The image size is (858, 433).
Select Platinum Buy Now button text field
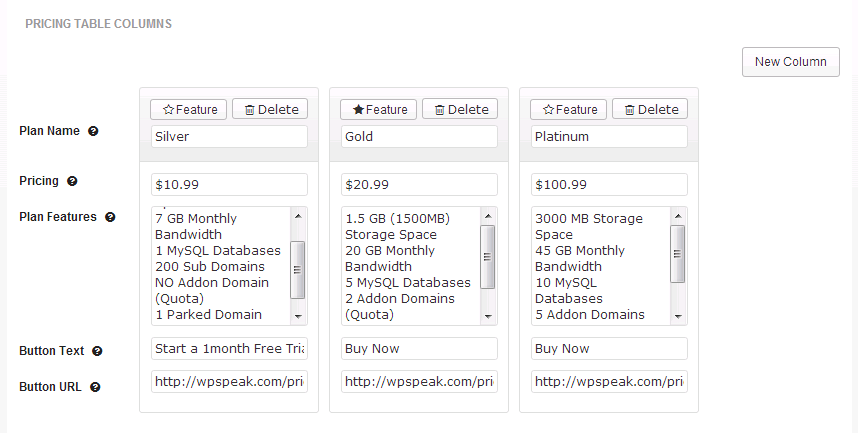(x=609, y=349)
